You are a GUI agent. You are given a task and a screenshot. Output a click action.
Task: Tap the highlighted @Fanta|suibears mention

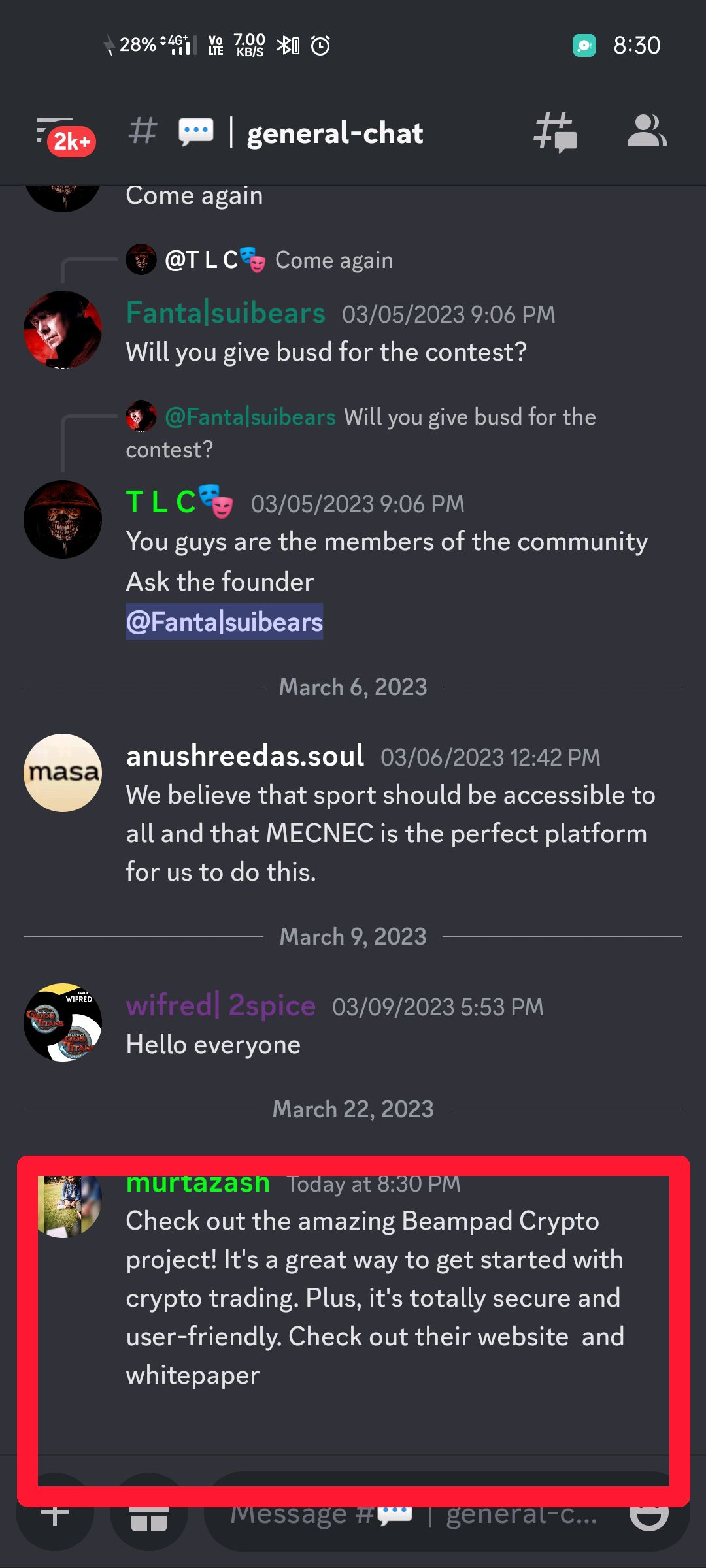224,621
